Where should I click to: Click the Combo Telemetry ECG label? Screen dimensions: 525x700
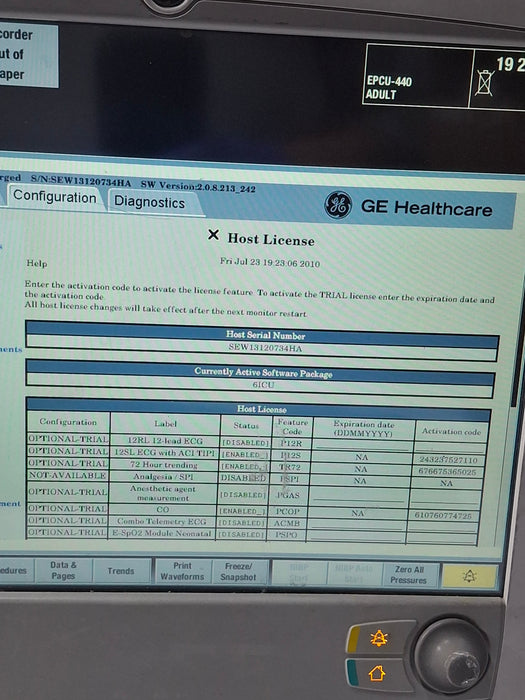[x=162, y=521]
